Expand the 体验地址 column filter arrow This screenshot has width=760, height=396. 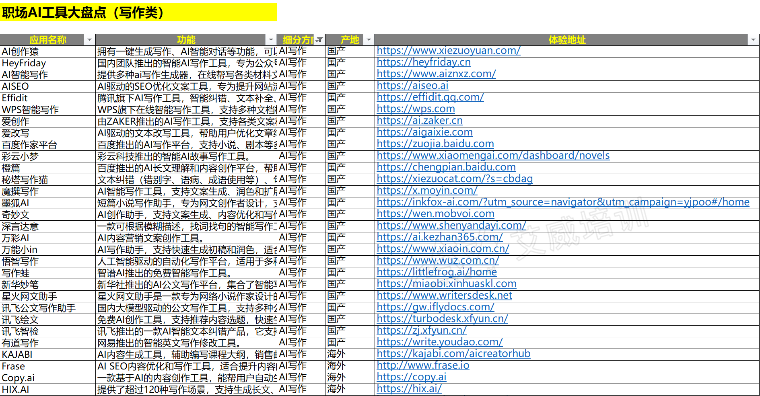[x=753, y=40]
